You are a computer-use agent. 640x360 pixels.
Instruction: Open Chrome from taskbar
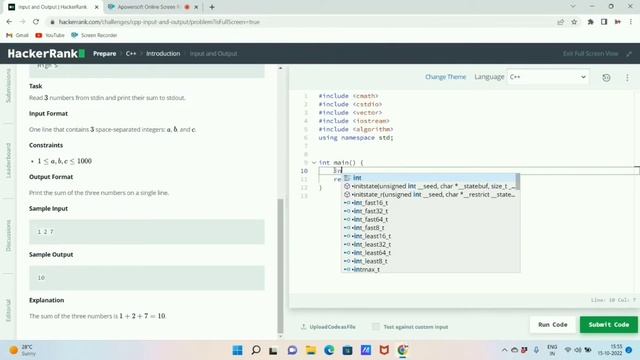(x=402, y=350)
